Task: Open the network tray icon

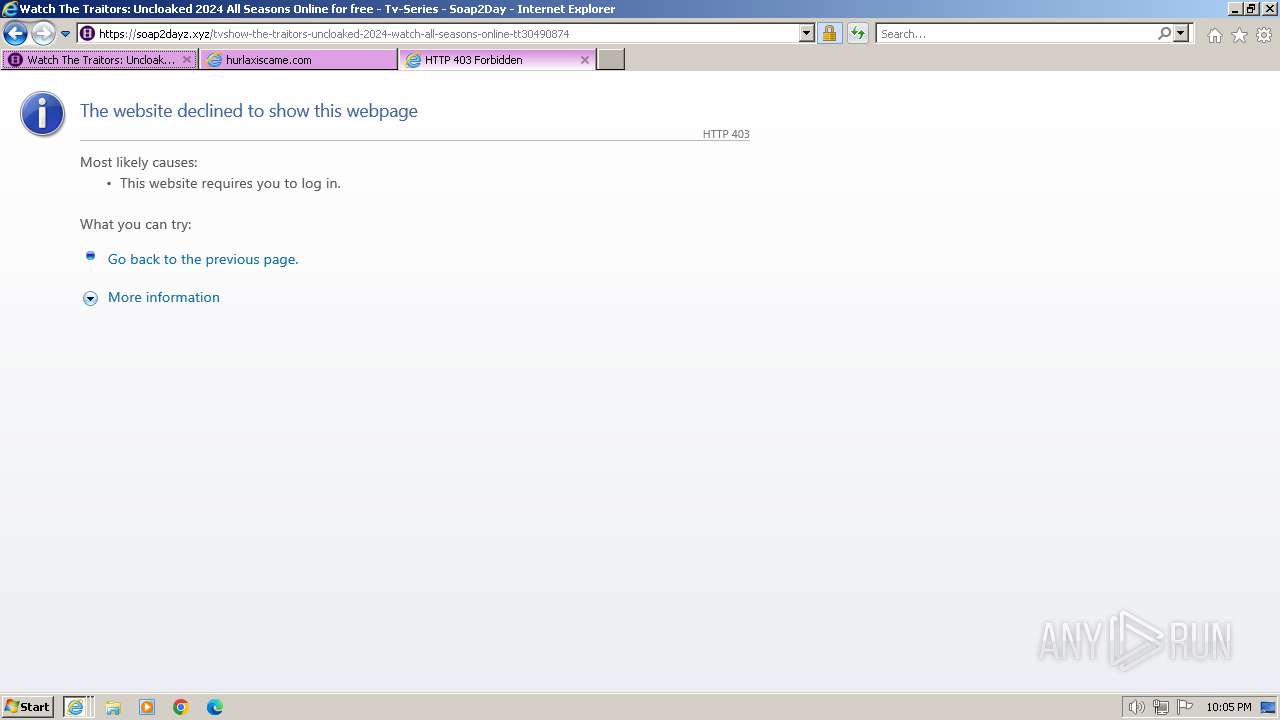Action: point(1161,707)
